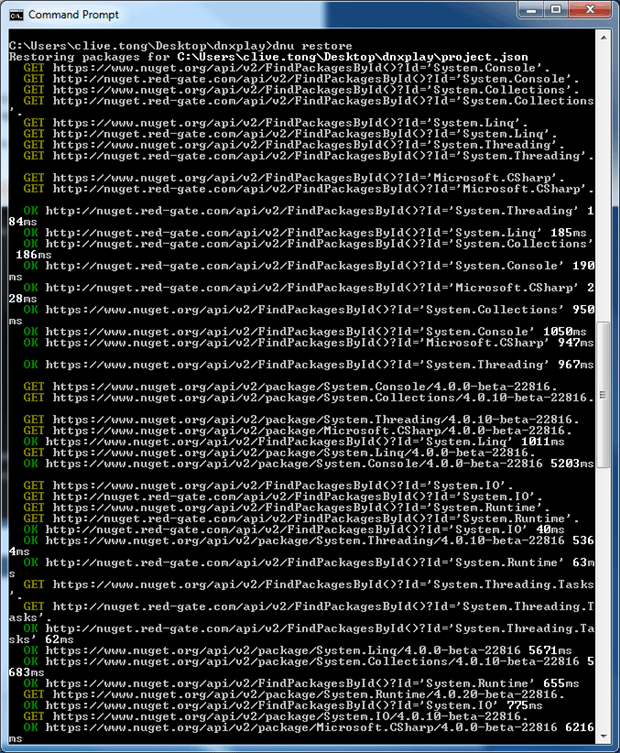Click the nuget.org OK line for System.Console 1050ms
Screen dimensions: 620x753
pyautogui.click(x=305, y=332)
